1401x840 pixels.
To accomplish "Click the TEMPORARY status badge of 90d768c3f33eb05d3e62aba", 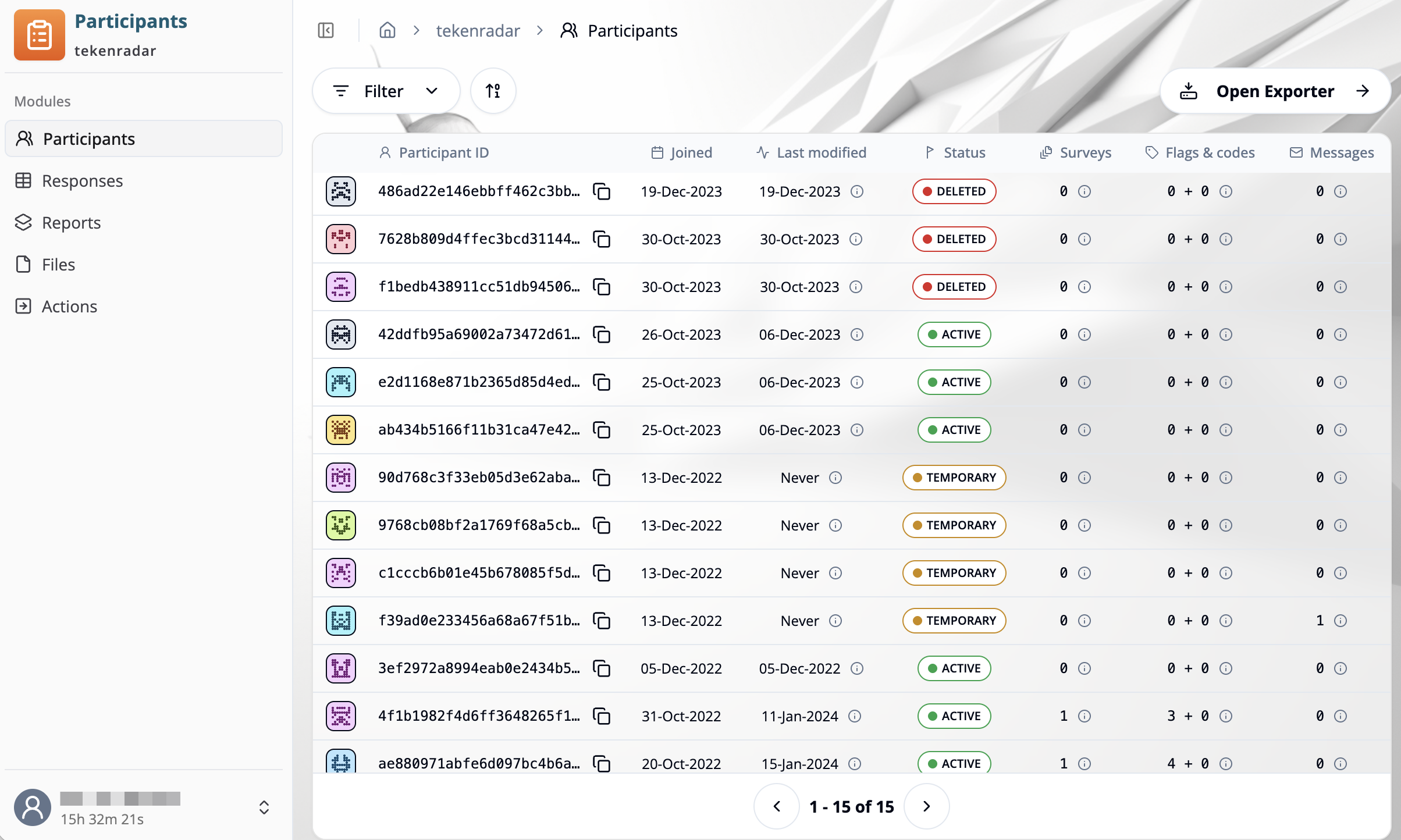I will (954, 478).
